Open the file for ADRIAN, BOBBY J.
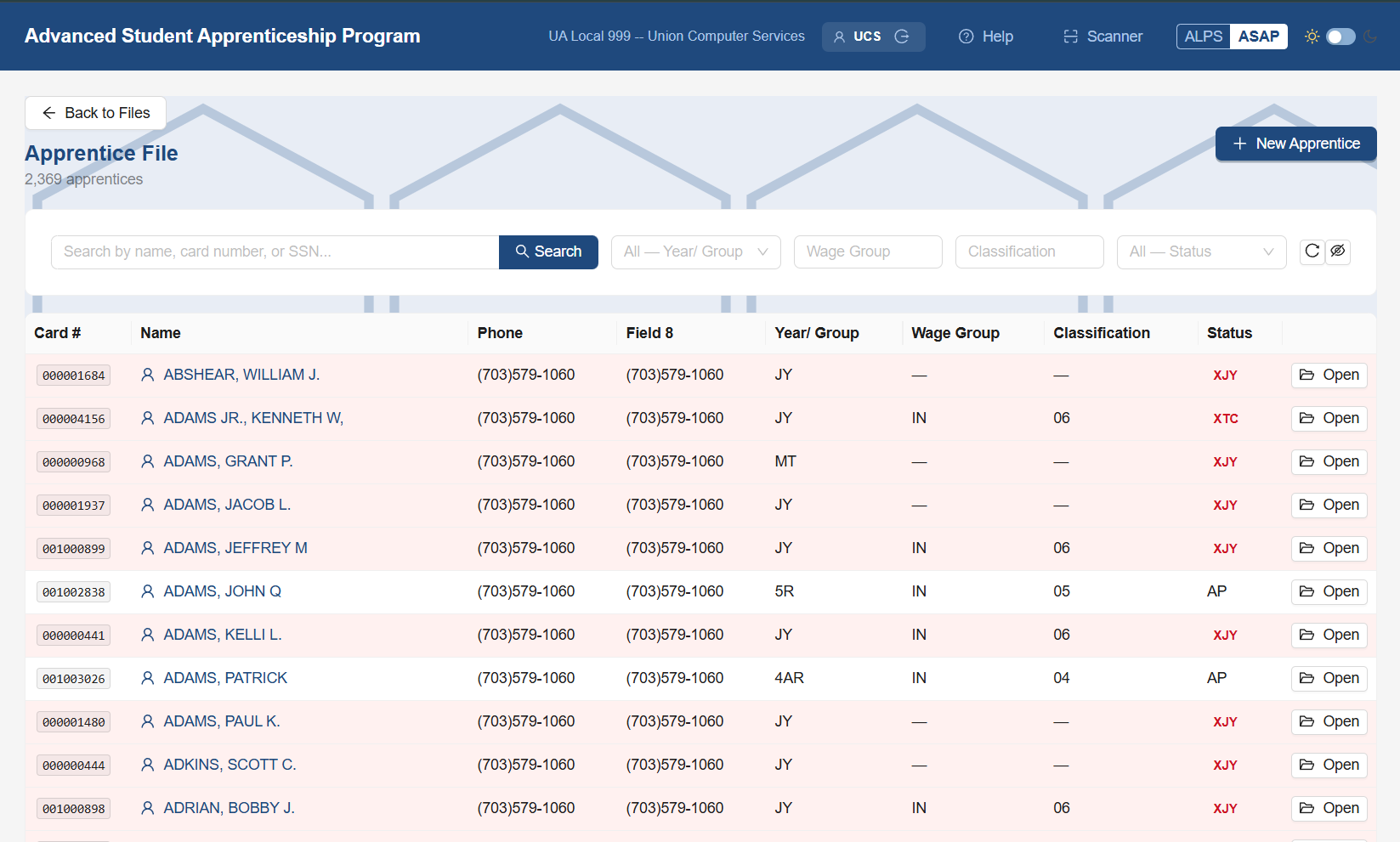Screen dimensions: 1400x842 1329,808
